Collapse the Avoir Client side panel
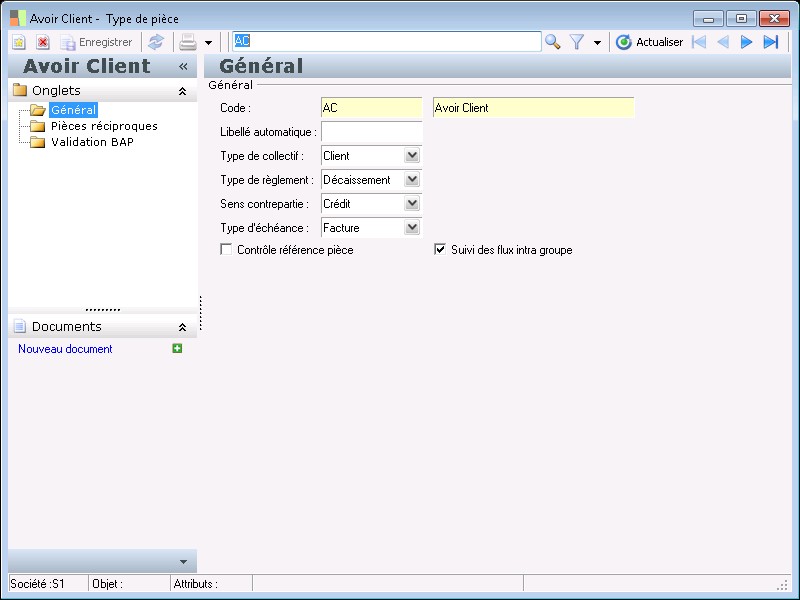The height and width of the screenshot is (600, 800). [x=183, y=66]
